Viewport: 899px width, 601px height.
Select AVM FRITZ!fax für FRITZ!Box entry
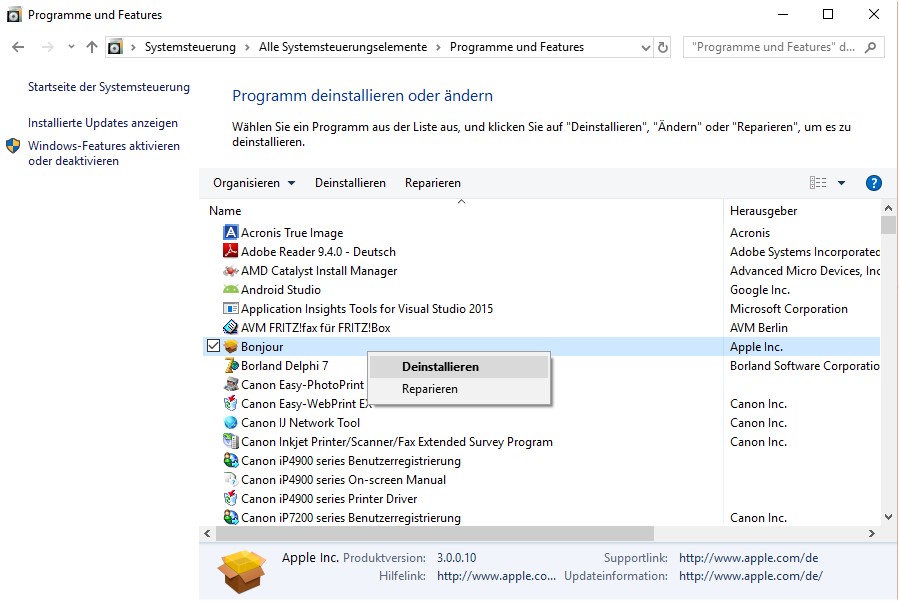[315, 328]
